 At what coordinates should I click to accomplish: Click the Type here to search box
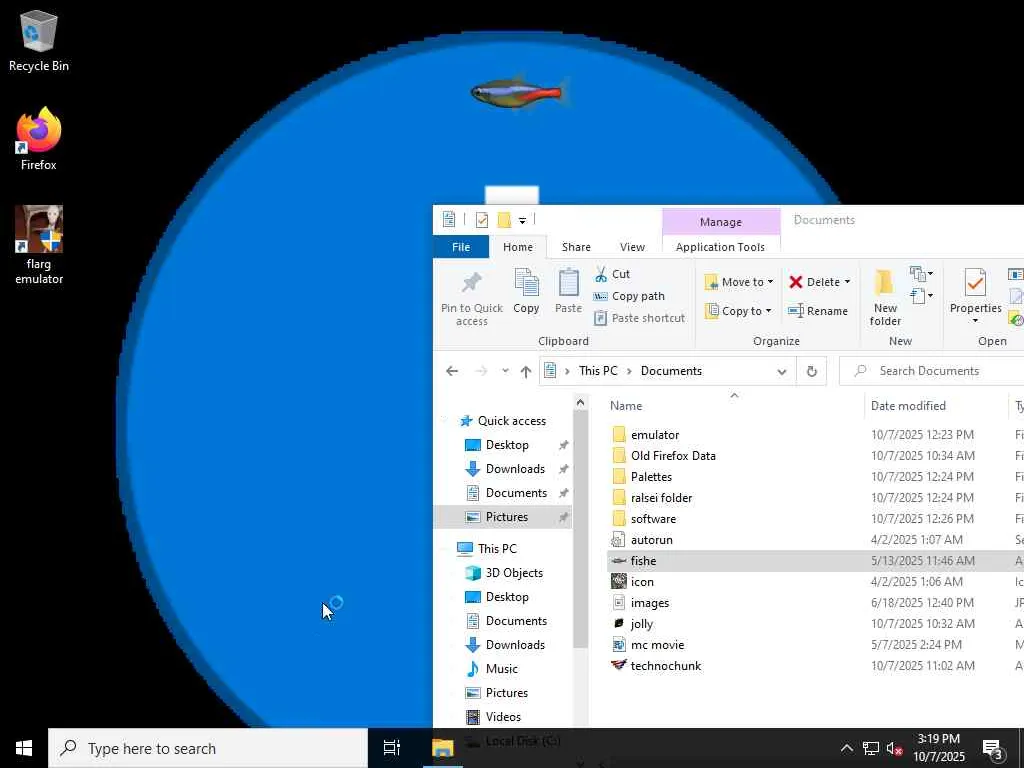tap(208, 748)
